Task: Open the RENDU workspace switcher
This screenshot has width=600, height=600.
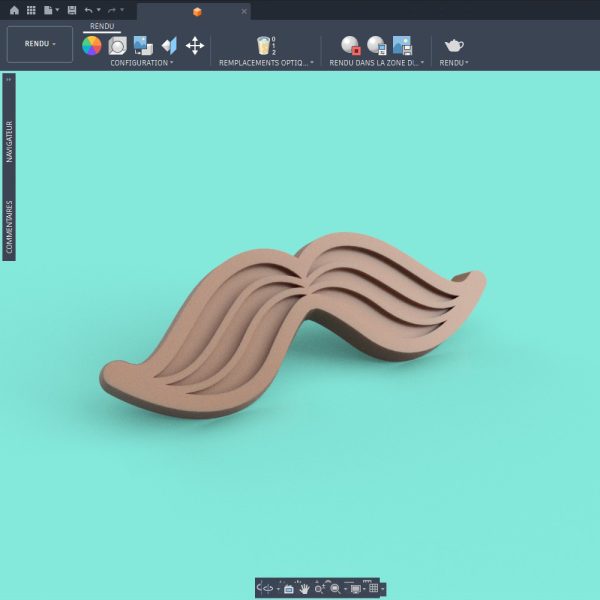Action: point(40,44)
